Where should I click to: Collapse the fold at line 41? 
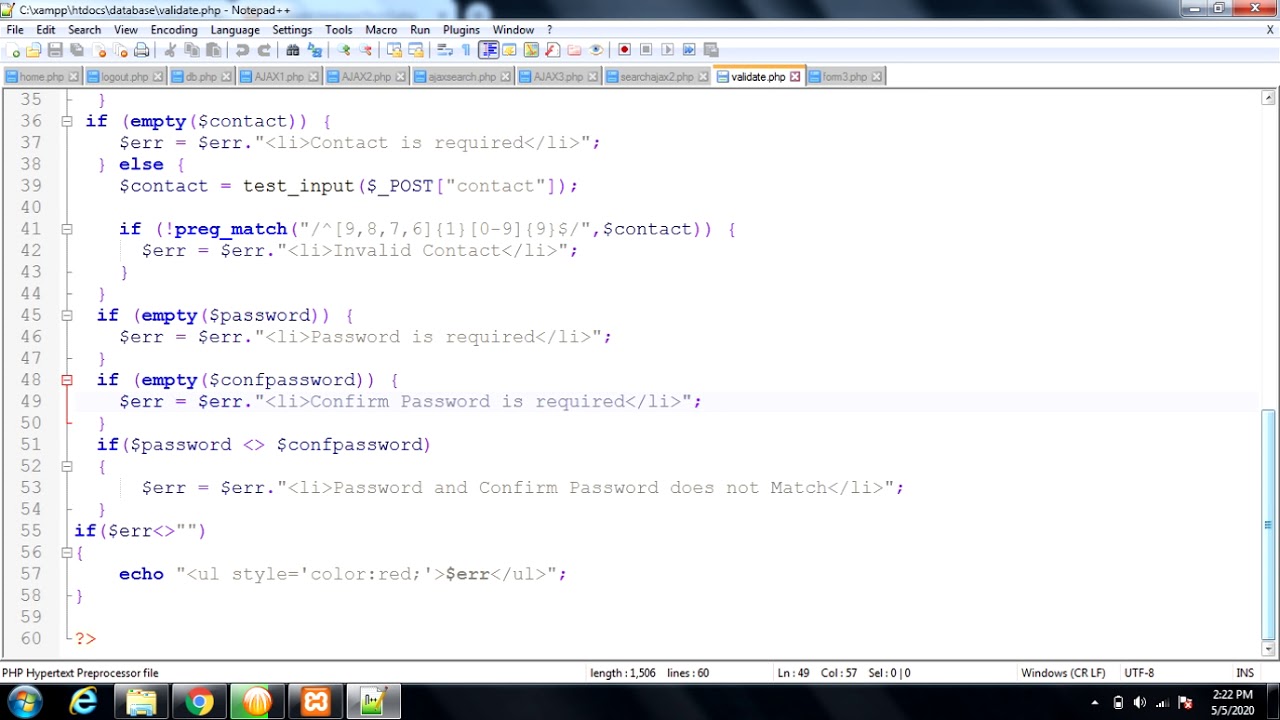67,229
